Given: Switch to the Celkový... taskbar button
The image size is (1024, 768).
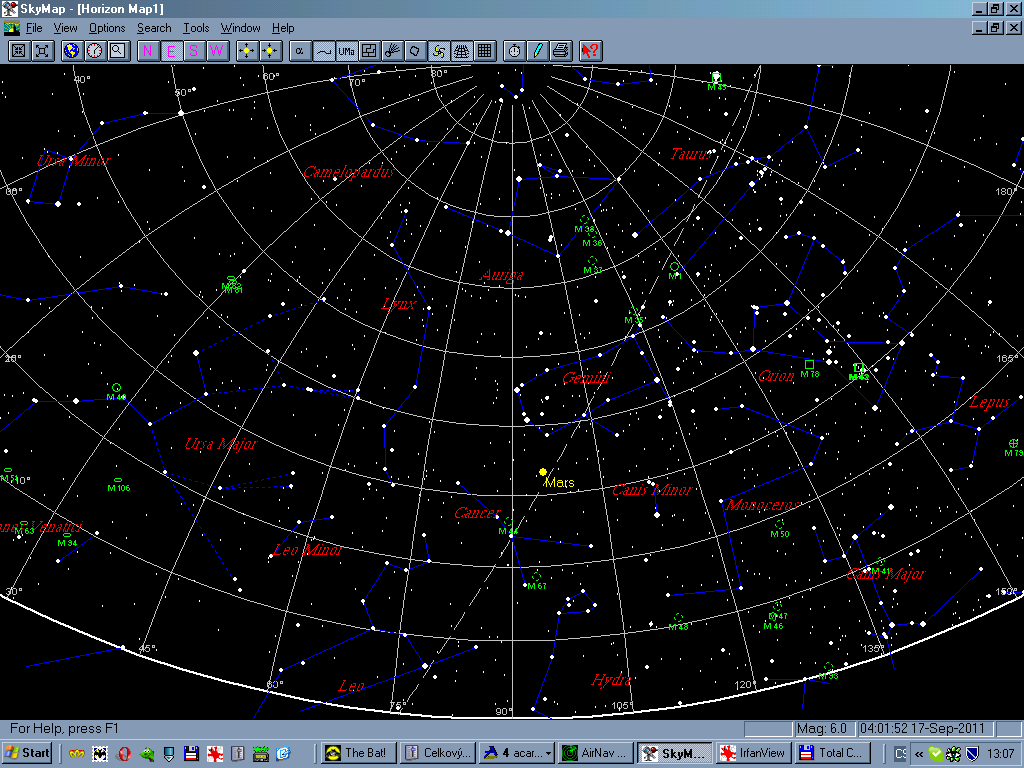Looking at the screenshot, I should click(x=437, y=753).
